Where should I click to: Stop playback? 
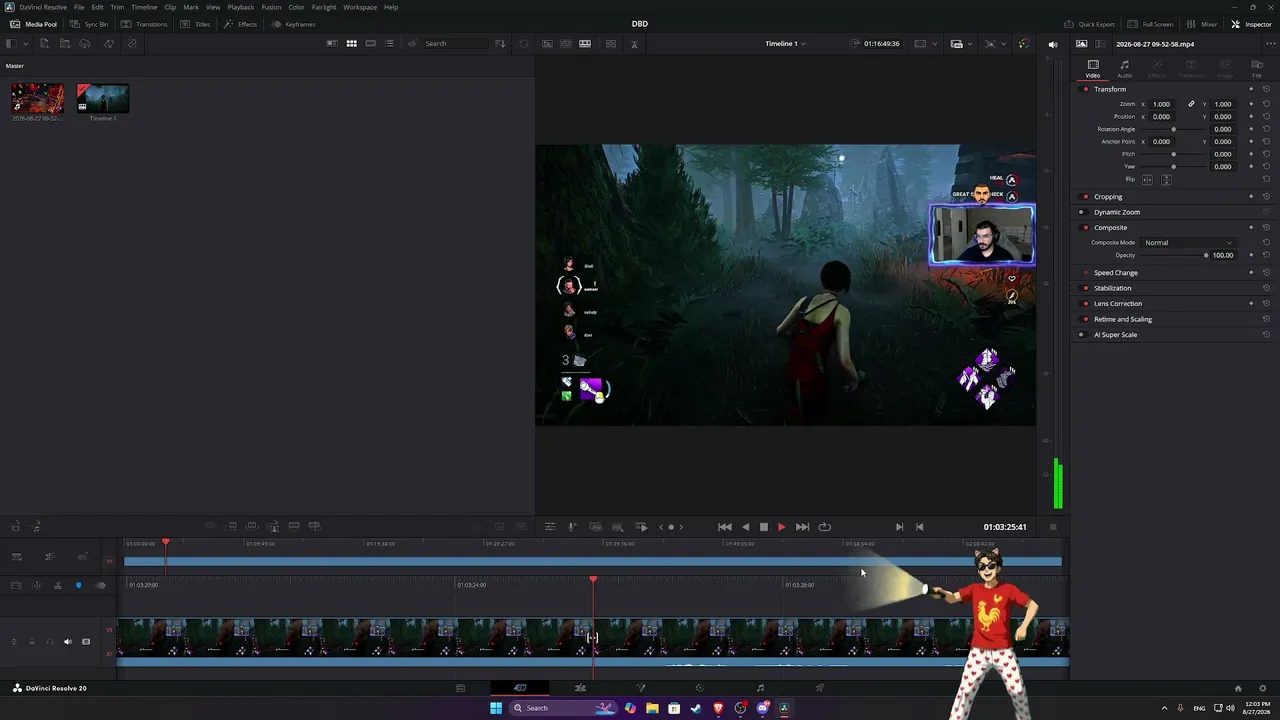[763, 527]
